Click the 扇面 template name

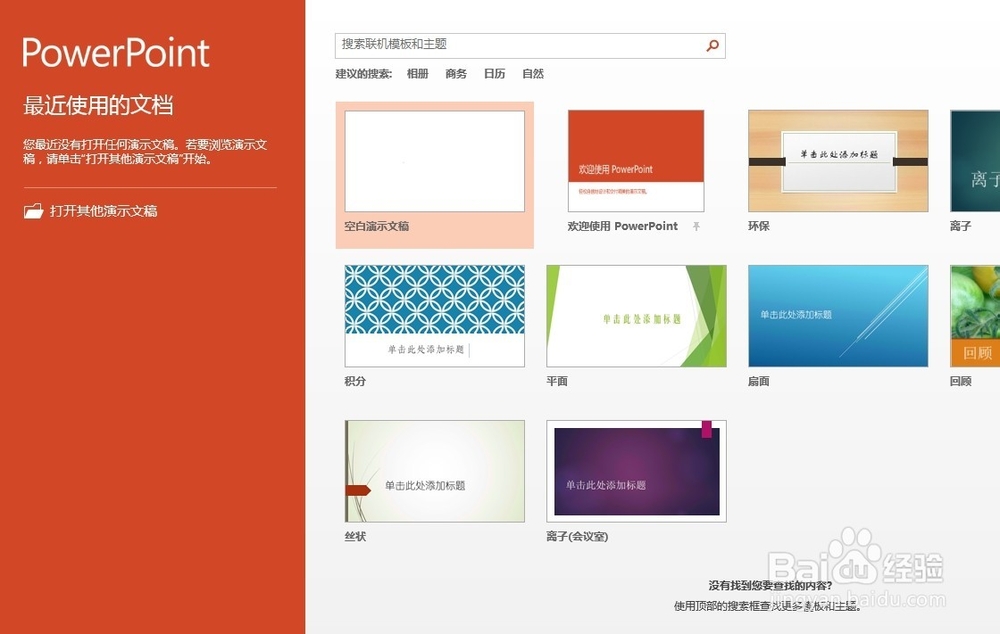759,381
